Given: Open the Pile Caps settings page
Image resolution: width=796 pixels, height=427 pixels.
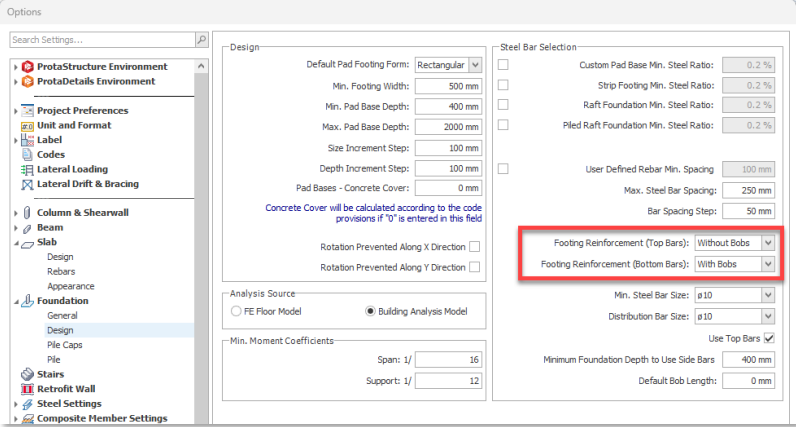Looking at the screenshot, I should click(65, 344).
